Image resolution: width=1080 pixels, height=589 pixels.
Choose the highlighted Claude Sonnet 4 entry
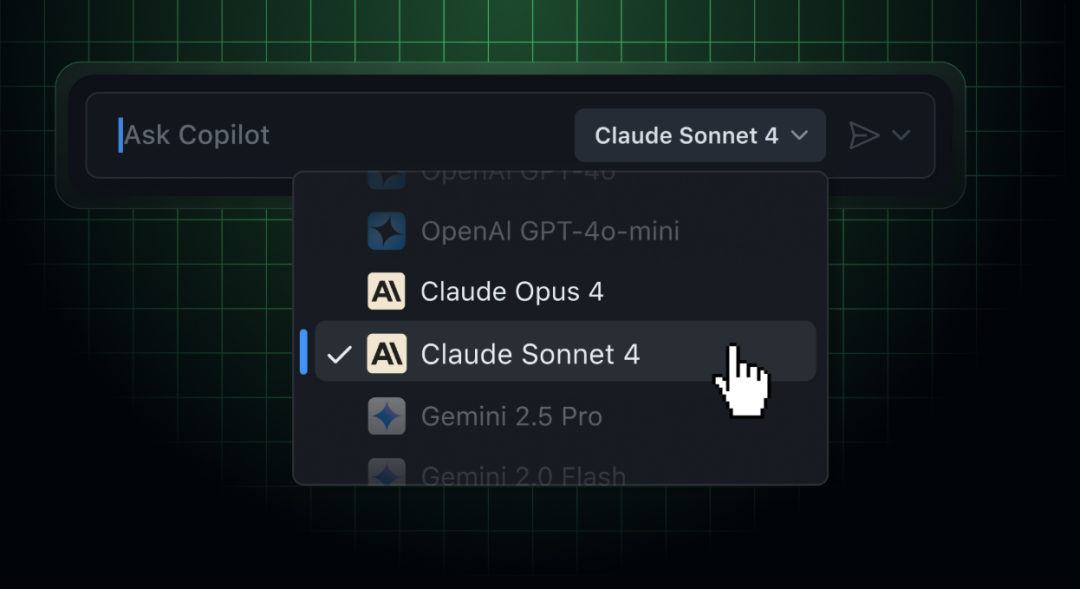point(565,351)
